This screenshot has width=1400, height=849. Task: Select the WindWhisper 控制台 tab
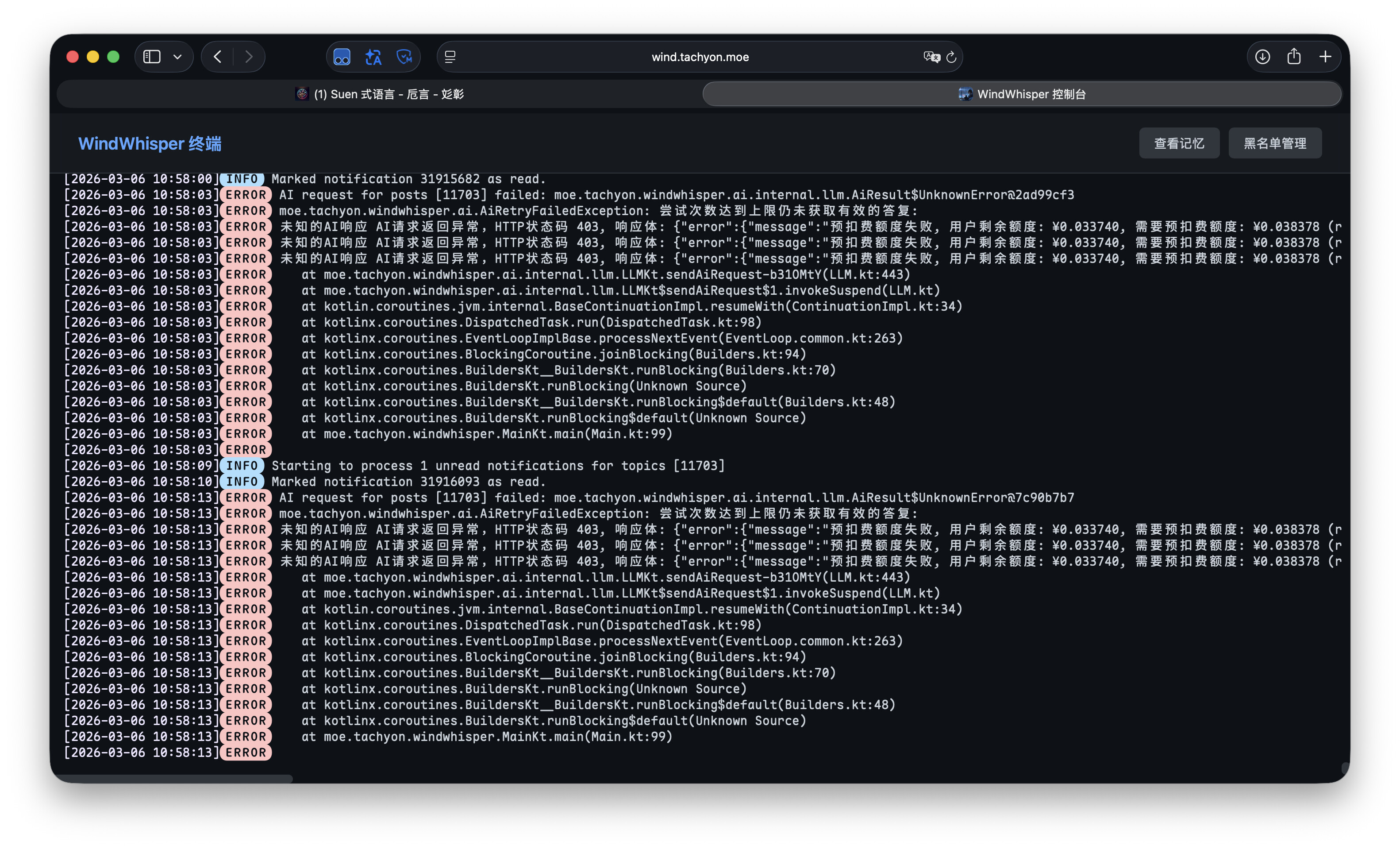(1022, 94)
